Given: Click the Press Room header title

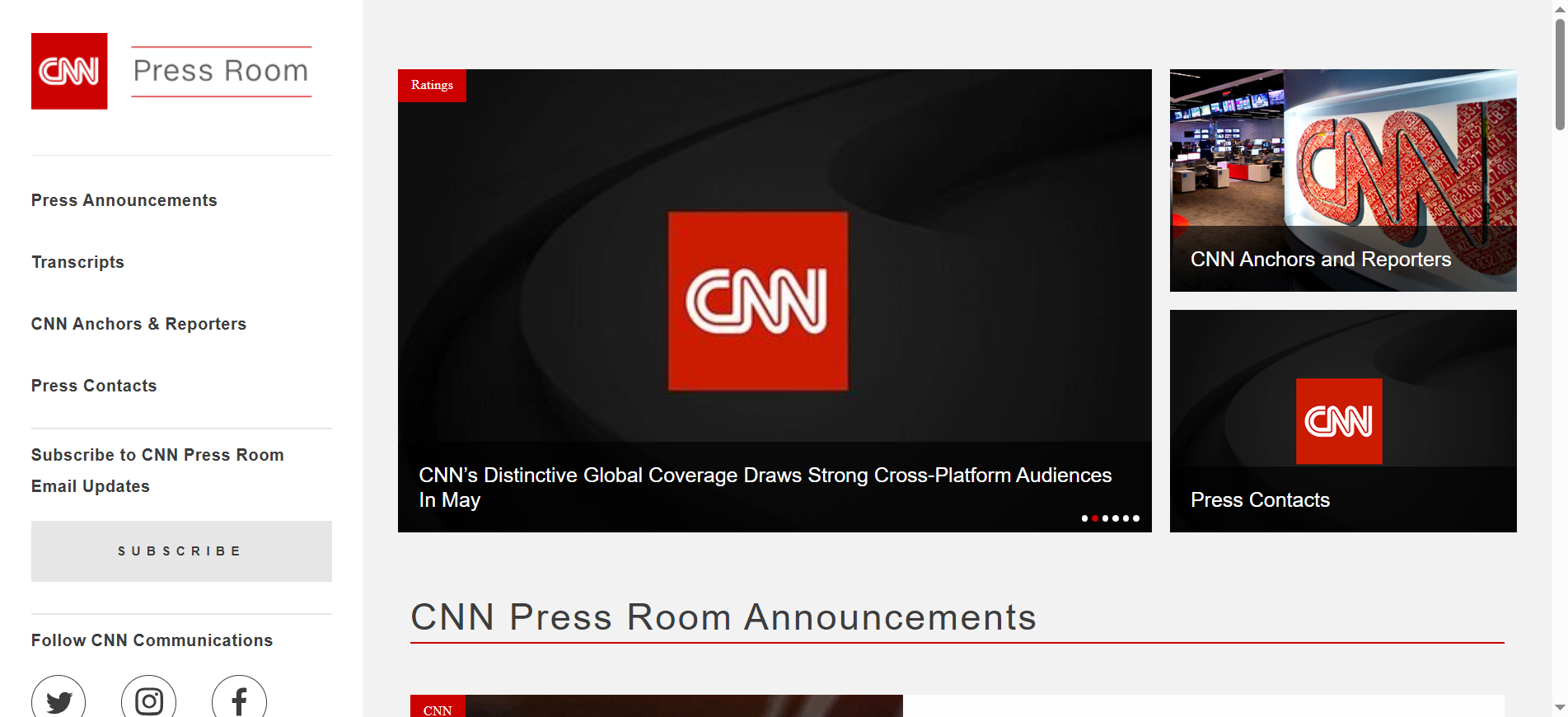Looking at the screenshot, I should tap(221, 71).
